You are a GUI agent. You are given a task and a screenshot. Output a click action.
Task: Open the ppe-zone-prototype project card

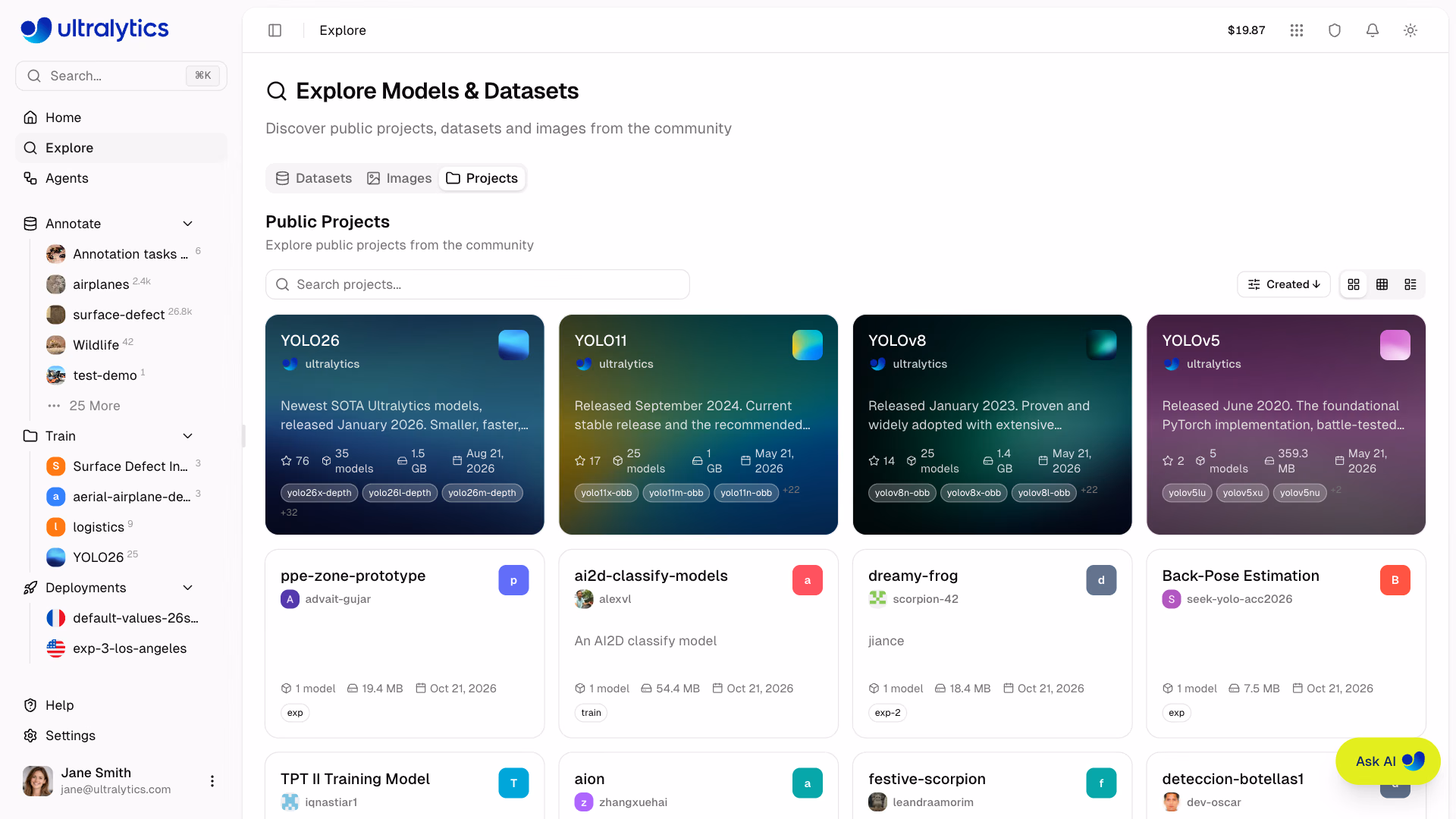tap(405, 644)
